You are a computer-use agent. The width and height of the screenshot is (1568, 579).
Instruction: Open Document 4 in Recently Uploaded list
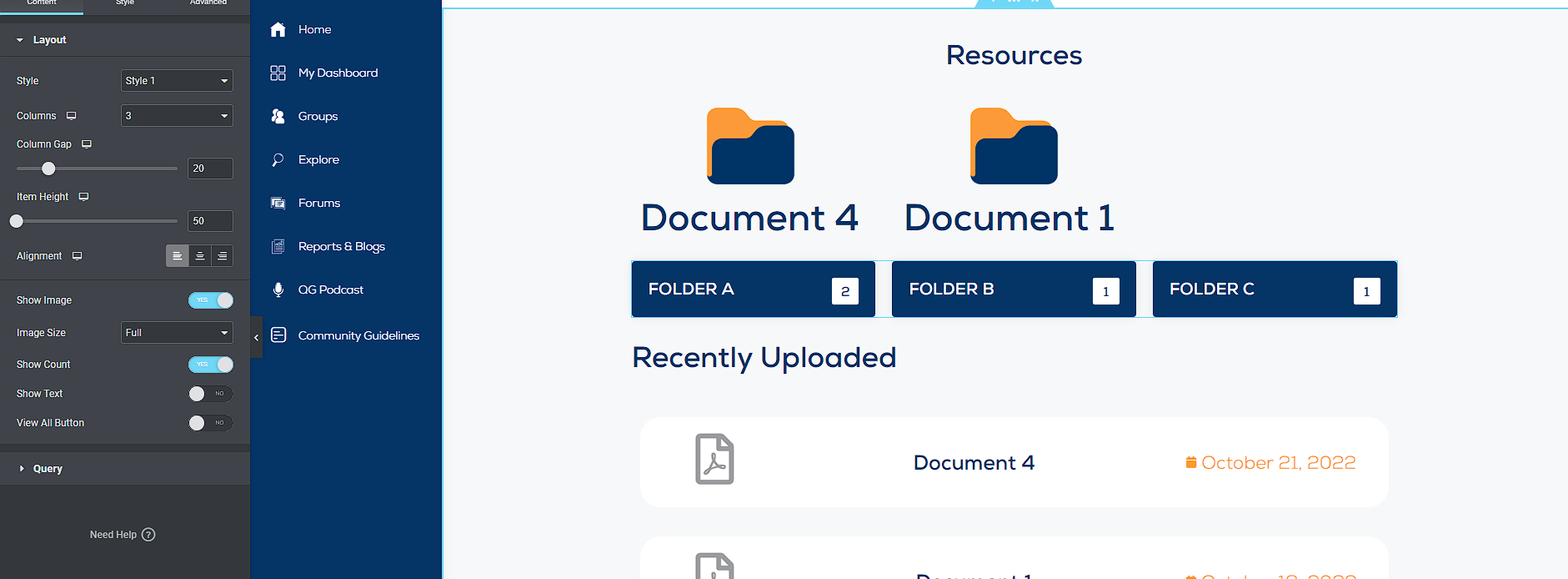974,462
